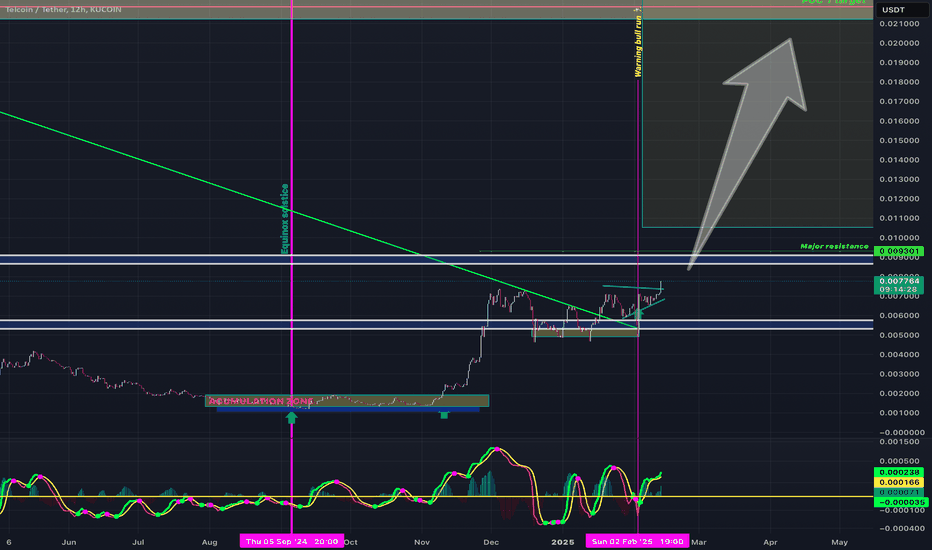
Task: Select the green target box above 0.010500
Action: click(x=757, y=123)
